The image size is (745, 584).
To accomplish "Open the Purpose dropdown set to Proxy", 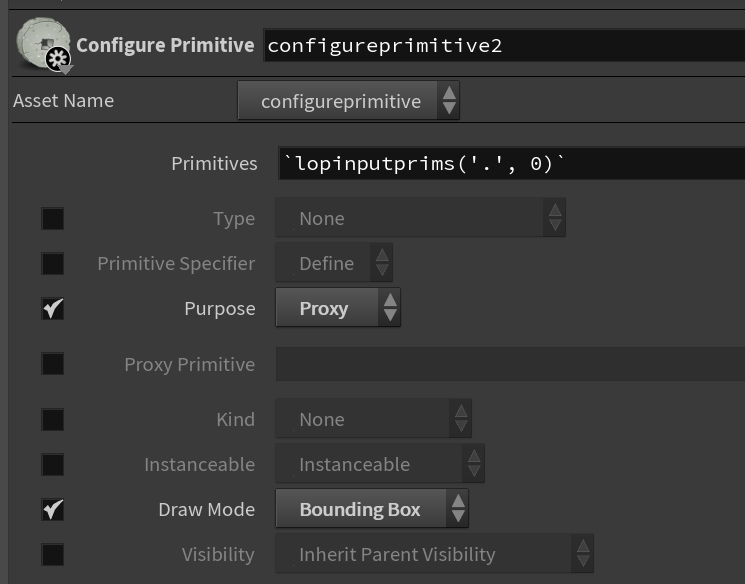I will (x=338, y=308).
